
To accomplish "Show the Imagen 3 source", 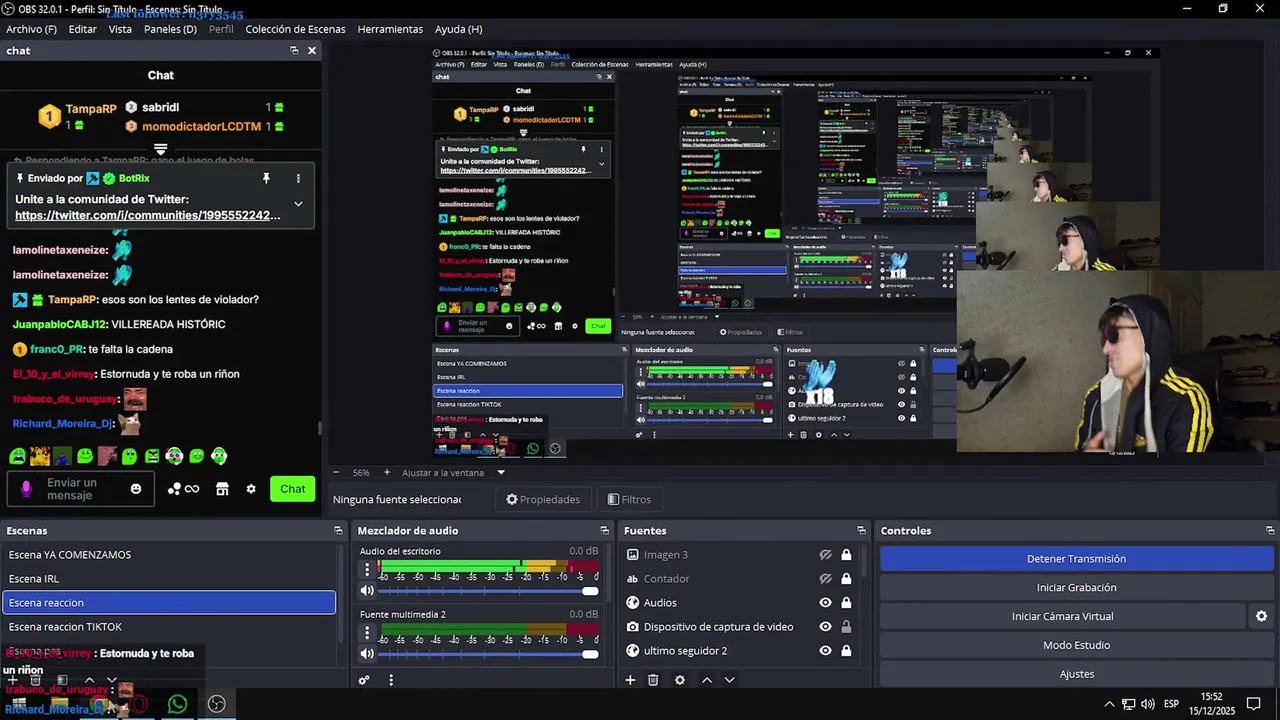I will [x=825, y=555].
